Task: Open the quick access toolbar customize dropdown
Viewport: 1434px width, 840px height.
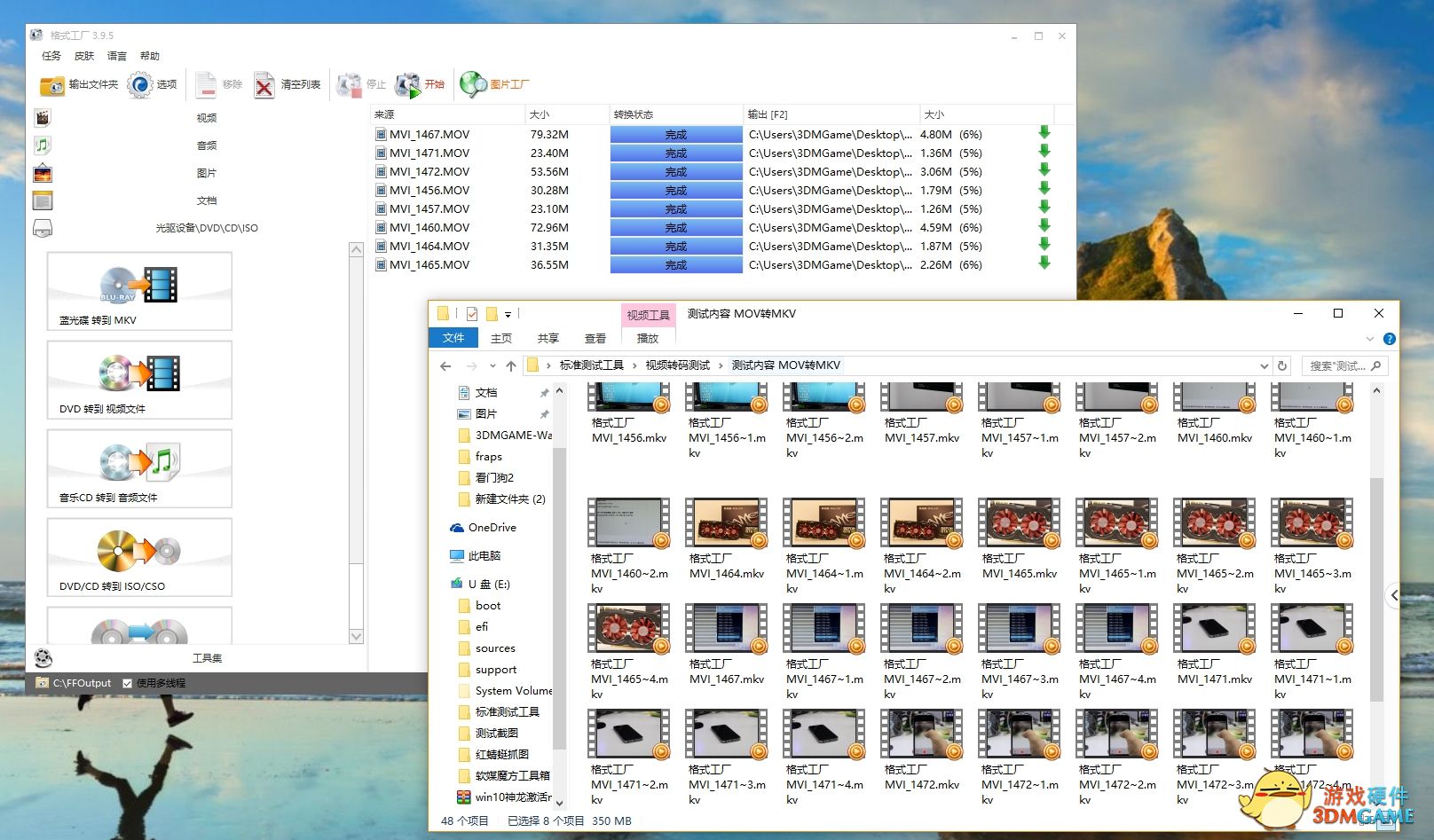Action: [x=508, y=314]
